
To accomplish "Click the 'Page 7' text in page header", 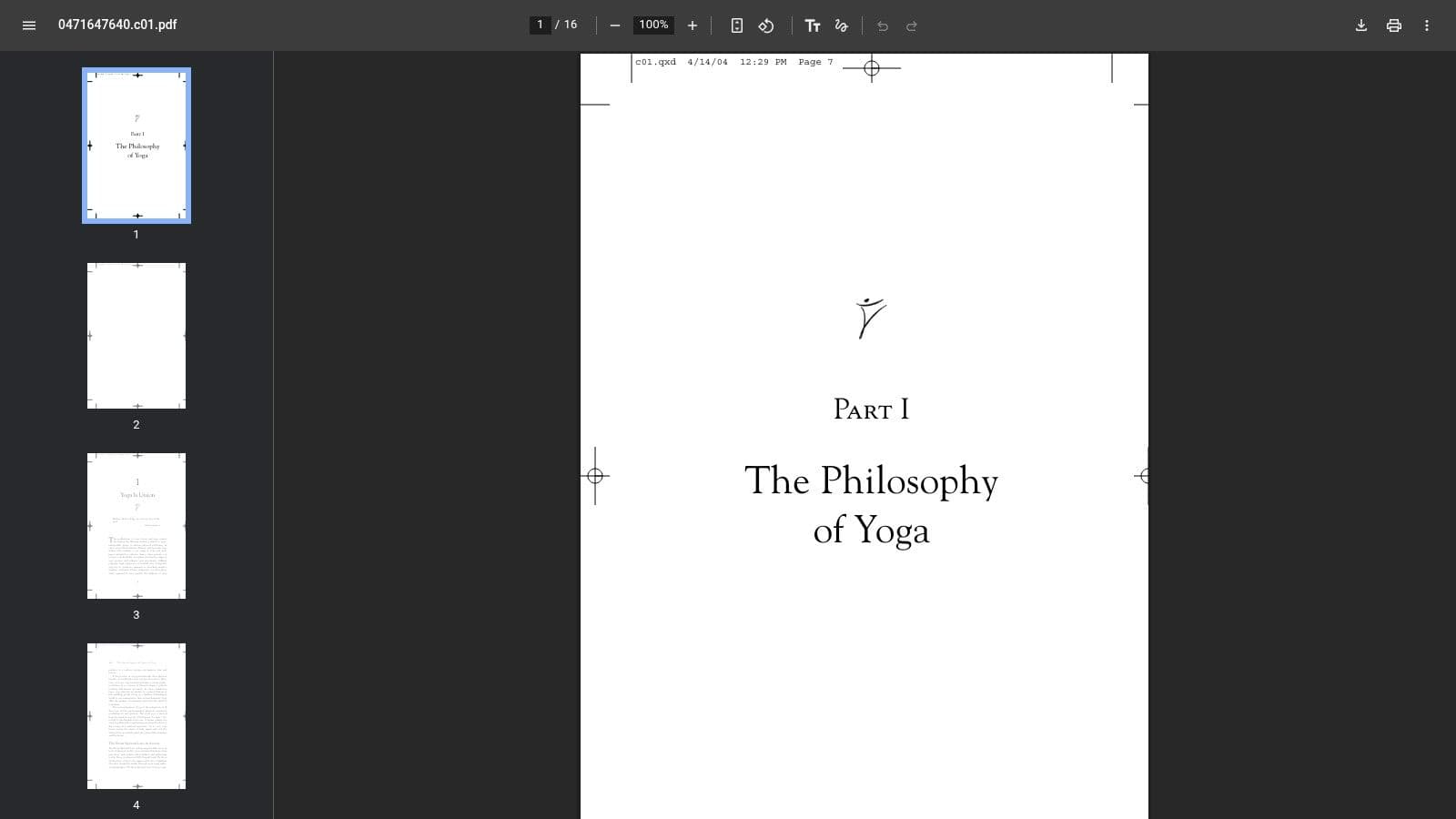I will pos(816,62).
